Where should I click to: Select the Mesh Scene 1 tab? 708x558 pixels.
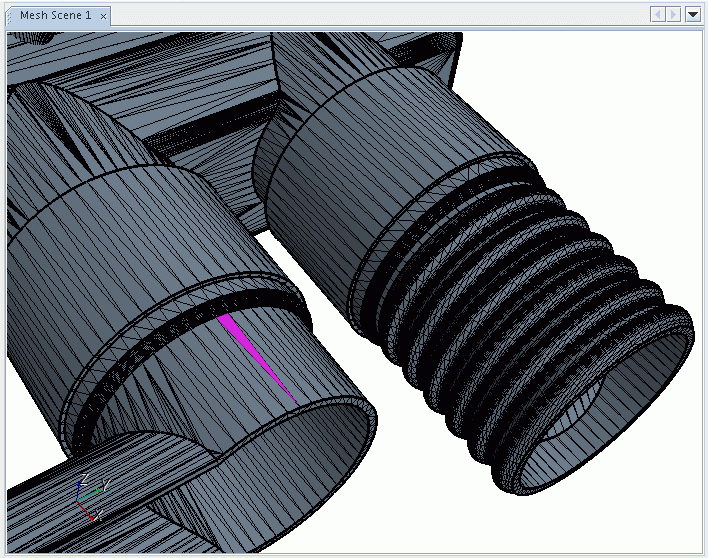tap(55, 16)
